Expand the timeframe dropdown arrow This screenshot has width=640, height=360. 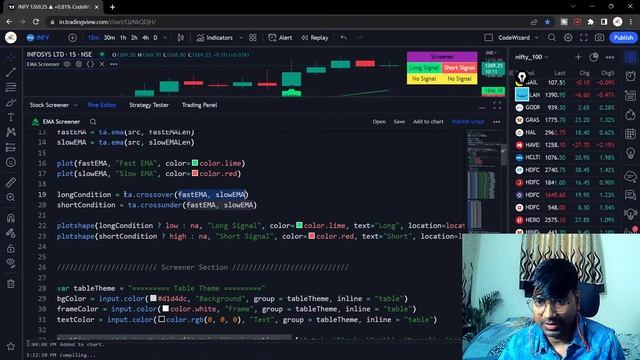pyautogui.click(x=165, y=38)
